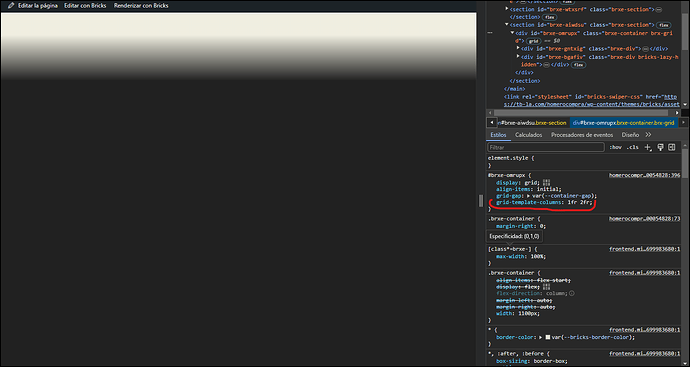Select the div#brxe-omrupx.brxe-container.brx-grid breadcrumb
Screen dimensions: 690x367
[x=623, y=123]
